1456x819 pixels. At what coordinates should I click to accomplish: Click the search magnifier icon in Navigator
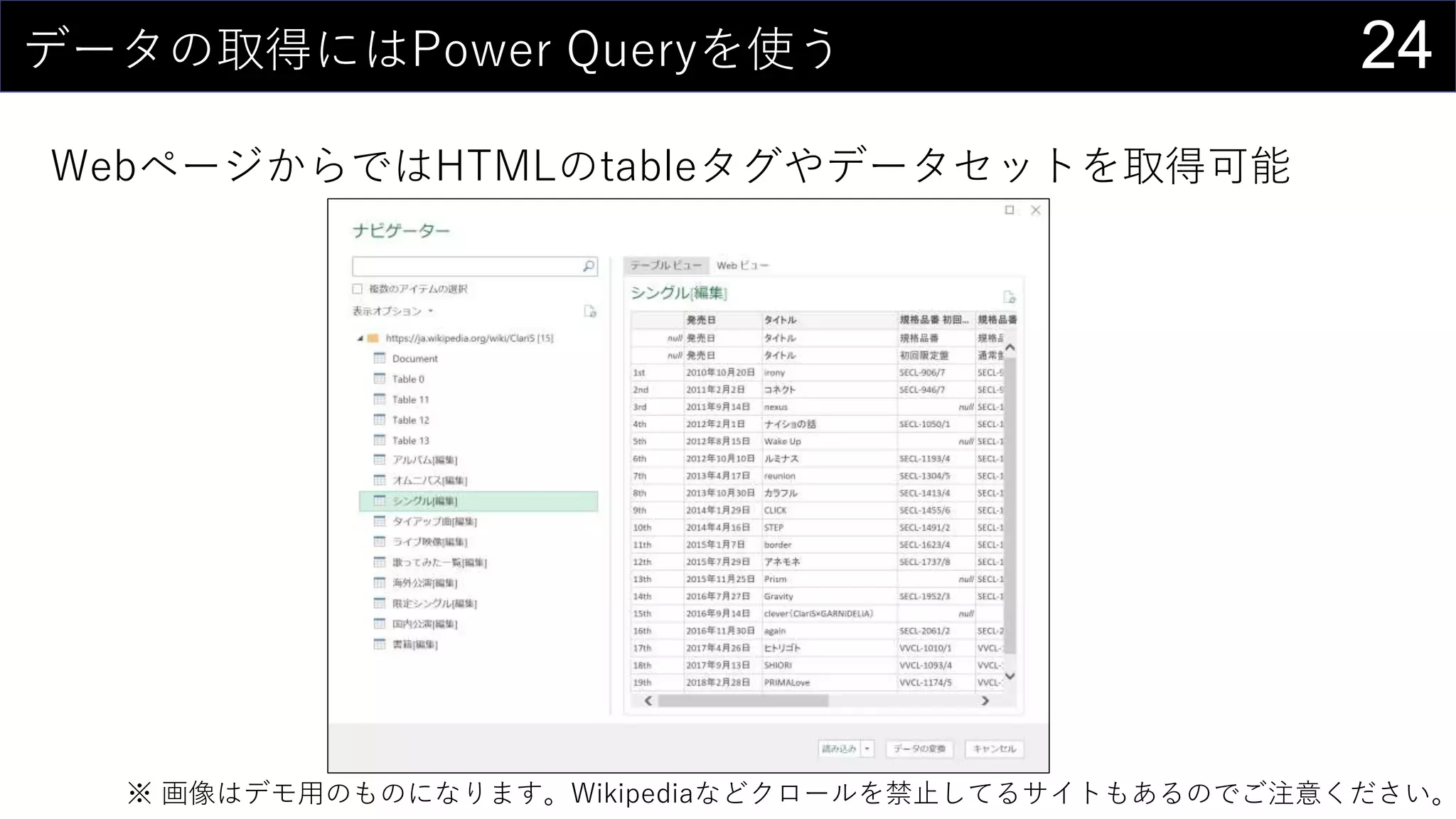(x=589, y=266)
